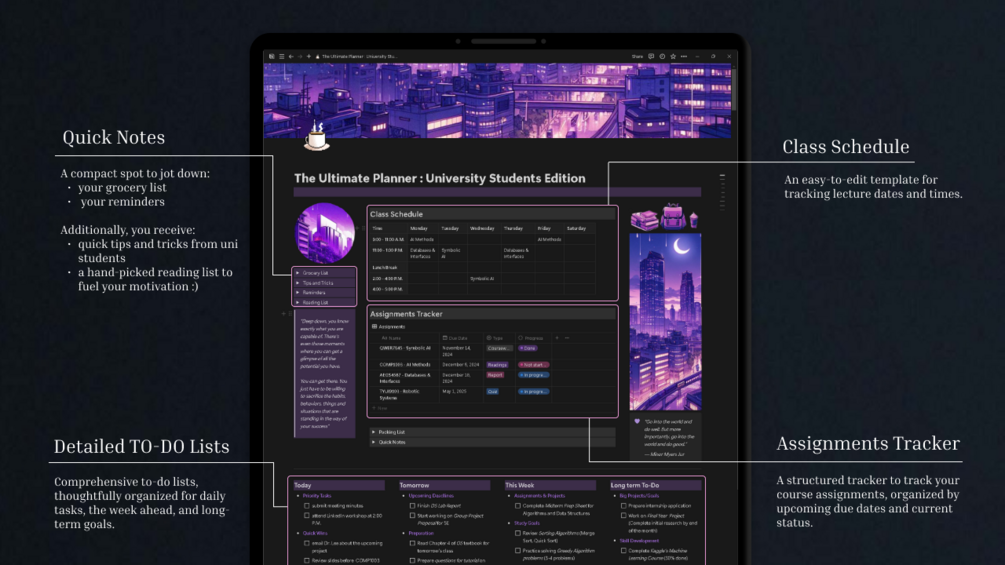Viewport: 1005px width, 565px height.
Task: Click the 'Coursework' type tag
Action: (499, 348)
